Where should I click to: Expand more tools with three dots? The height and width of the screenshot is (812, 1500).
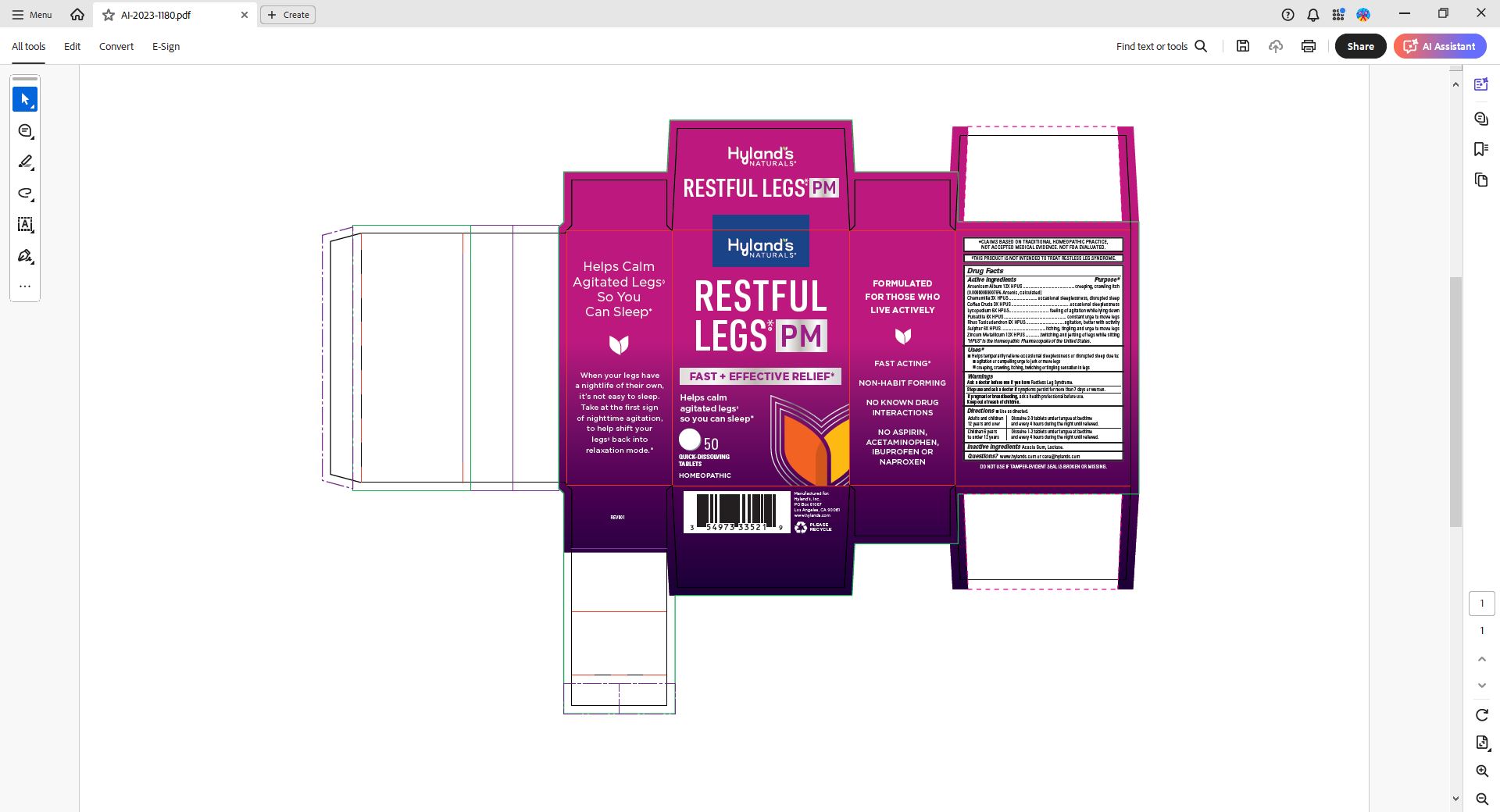coord(25,287)
